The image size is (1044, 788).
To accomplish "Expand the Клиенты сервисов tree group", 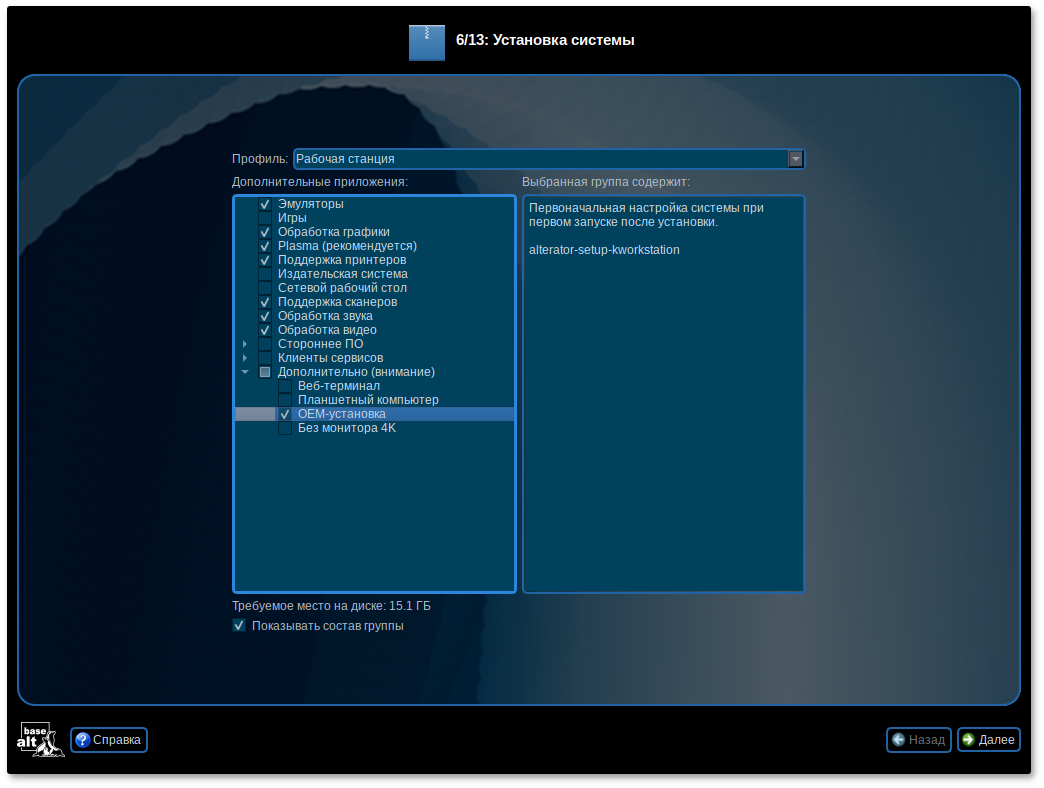I will pos(245,358).
